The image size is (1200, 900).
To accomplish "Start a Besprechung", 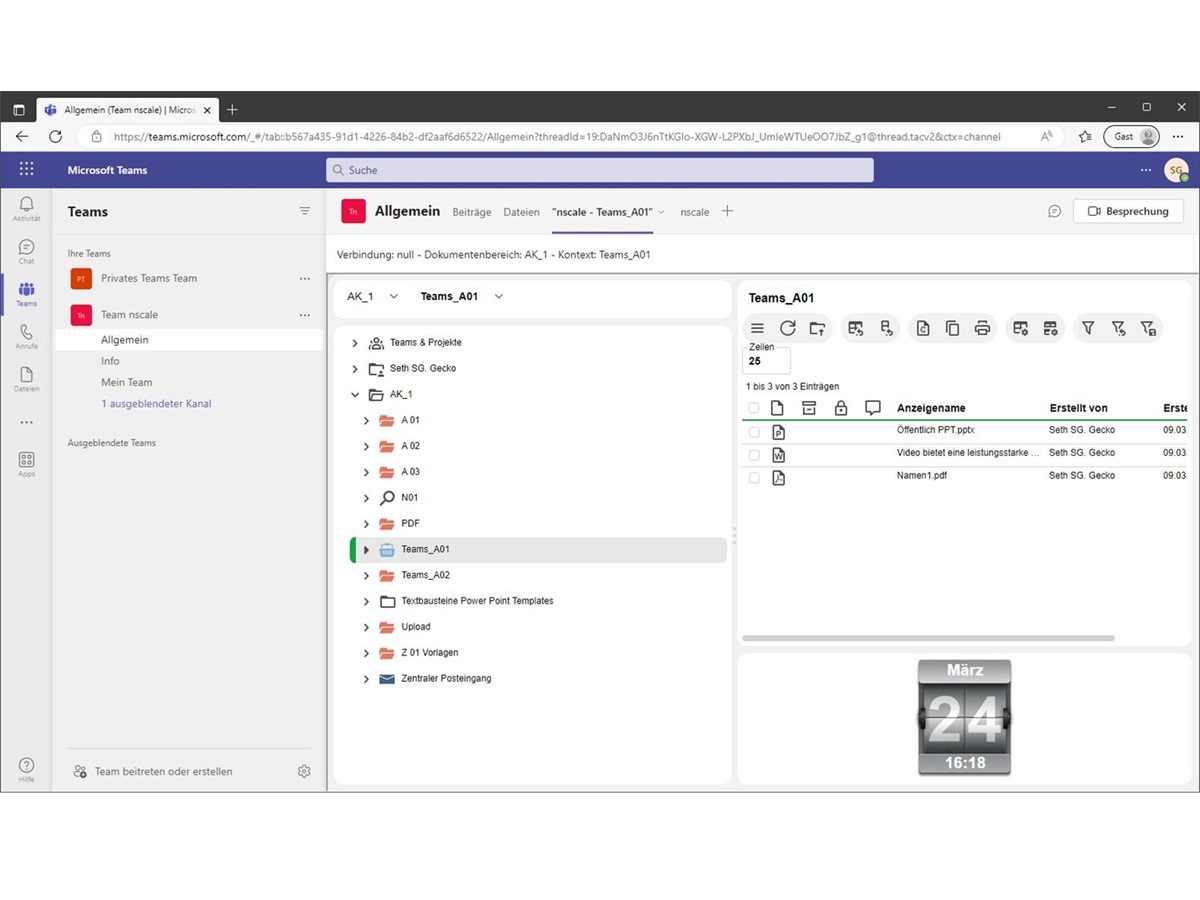I will coord(1128,211).
